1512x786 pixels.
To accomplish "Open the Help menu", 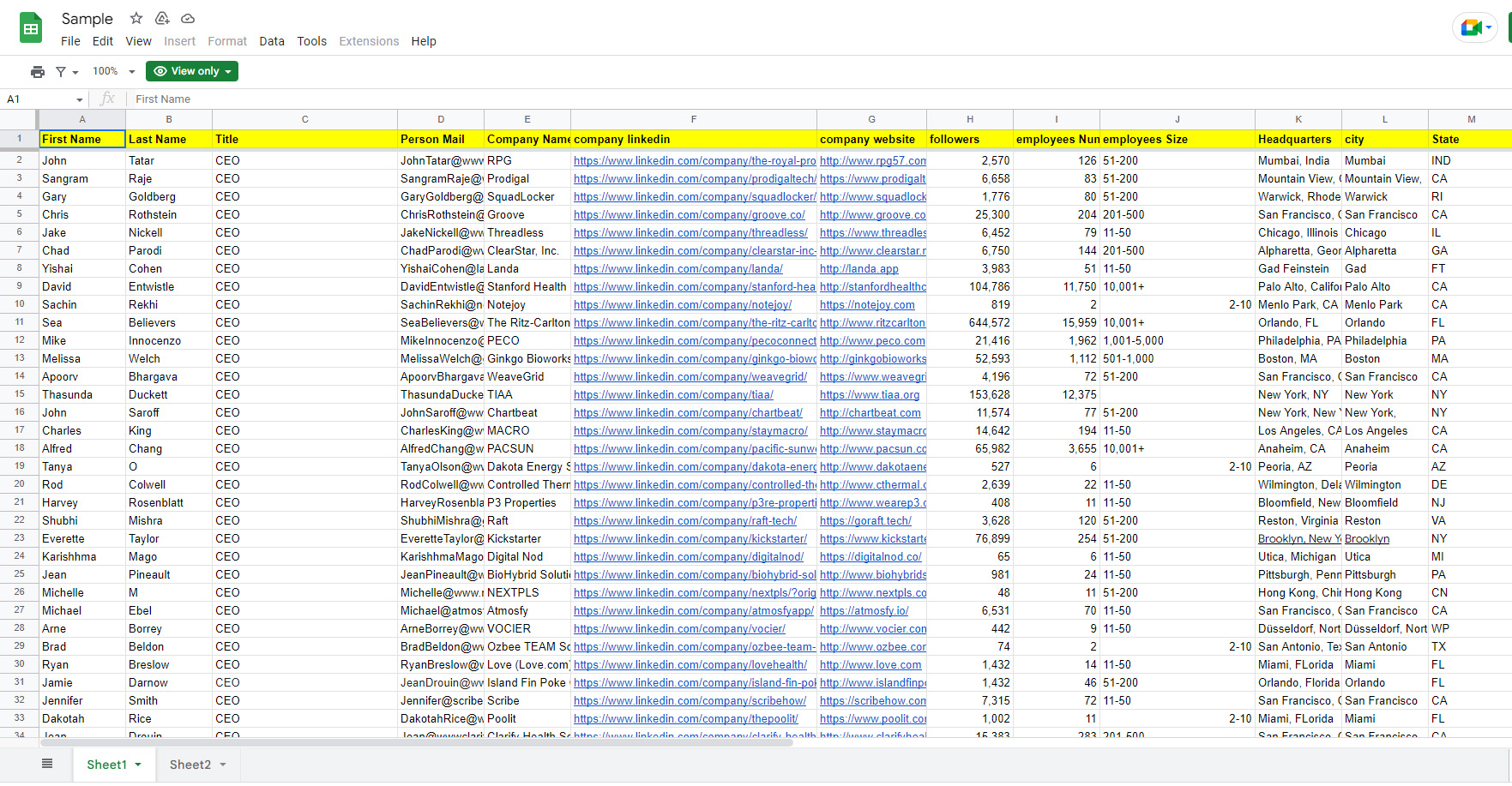I will 424,41.
